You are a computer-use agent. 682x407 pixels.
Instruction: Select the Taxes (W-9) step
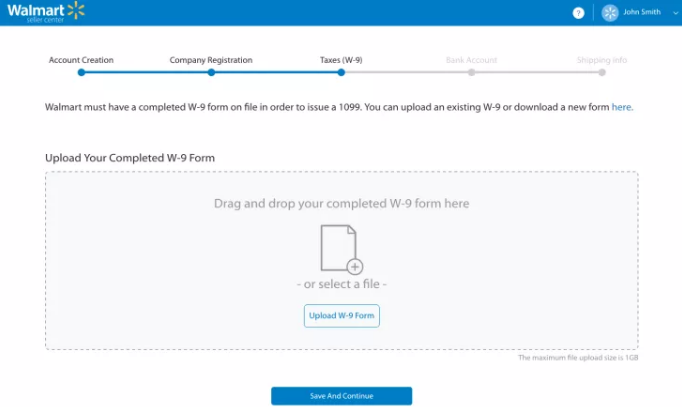coord(341,60)
